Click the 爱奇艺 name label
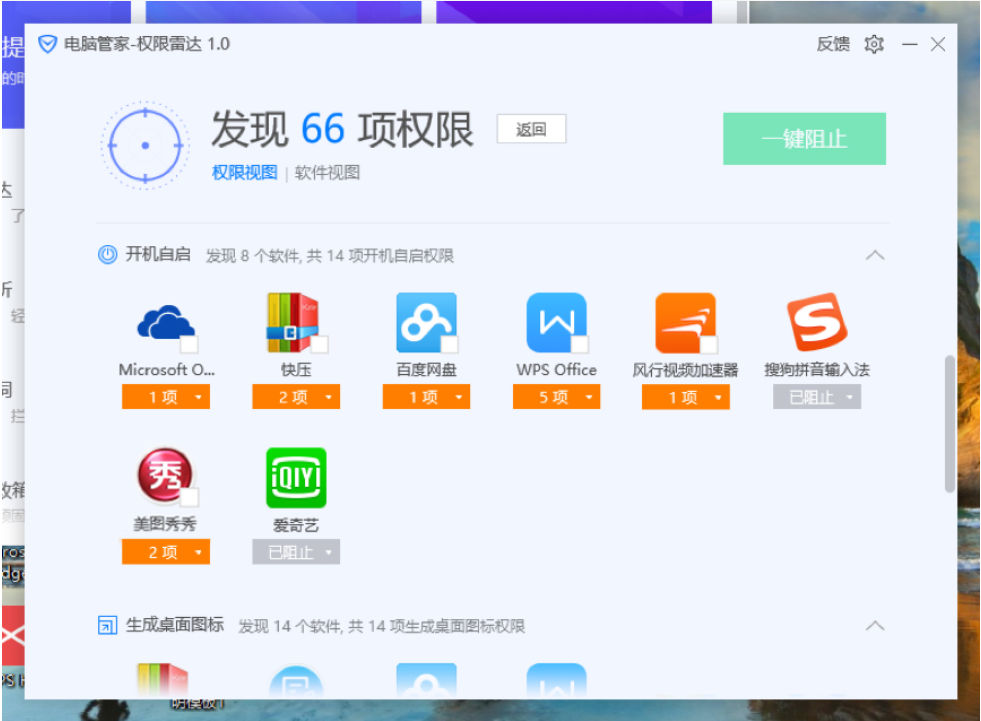Screen dimensions: 981x721 tap(296, 525)
